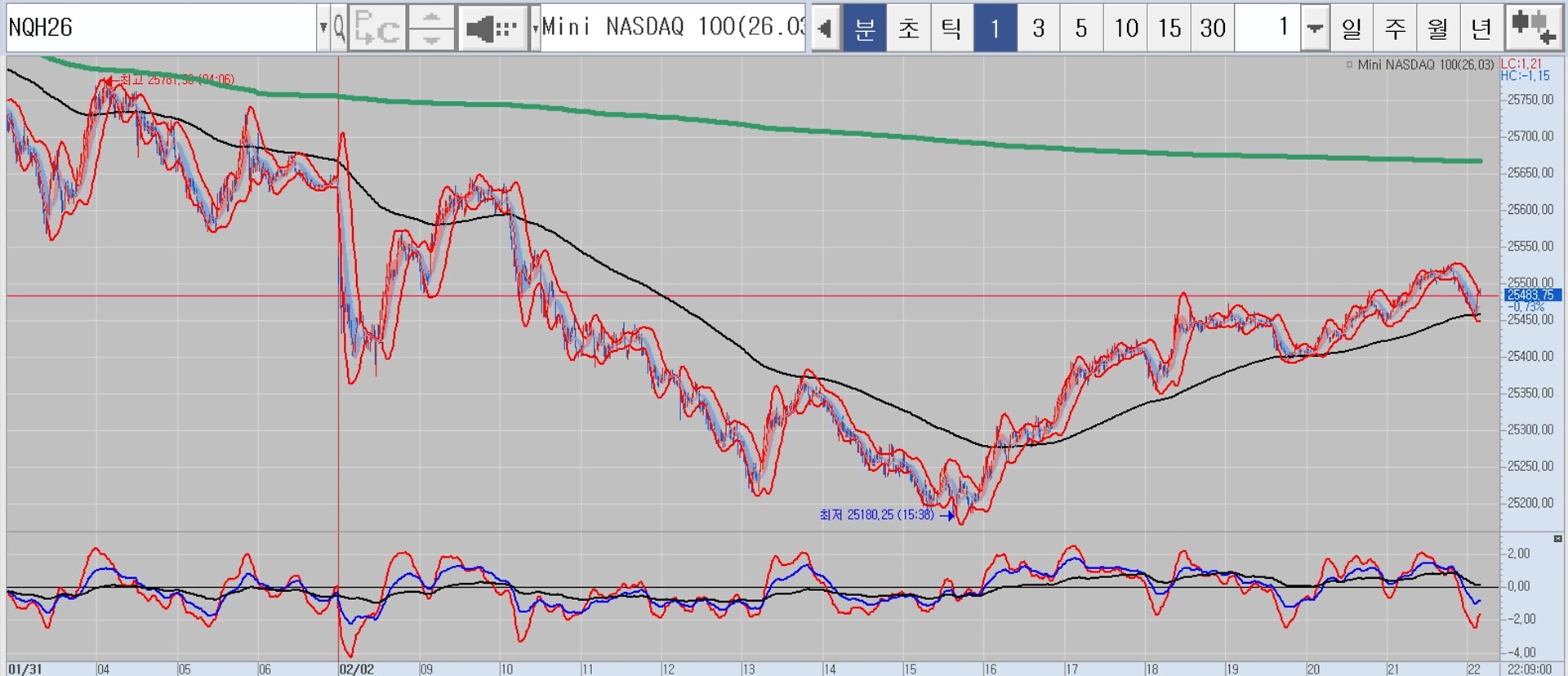The width and height of the screenshot is (1568, 676).
Task: Click the P/C contract switch icon
Action: pos(376,29)
